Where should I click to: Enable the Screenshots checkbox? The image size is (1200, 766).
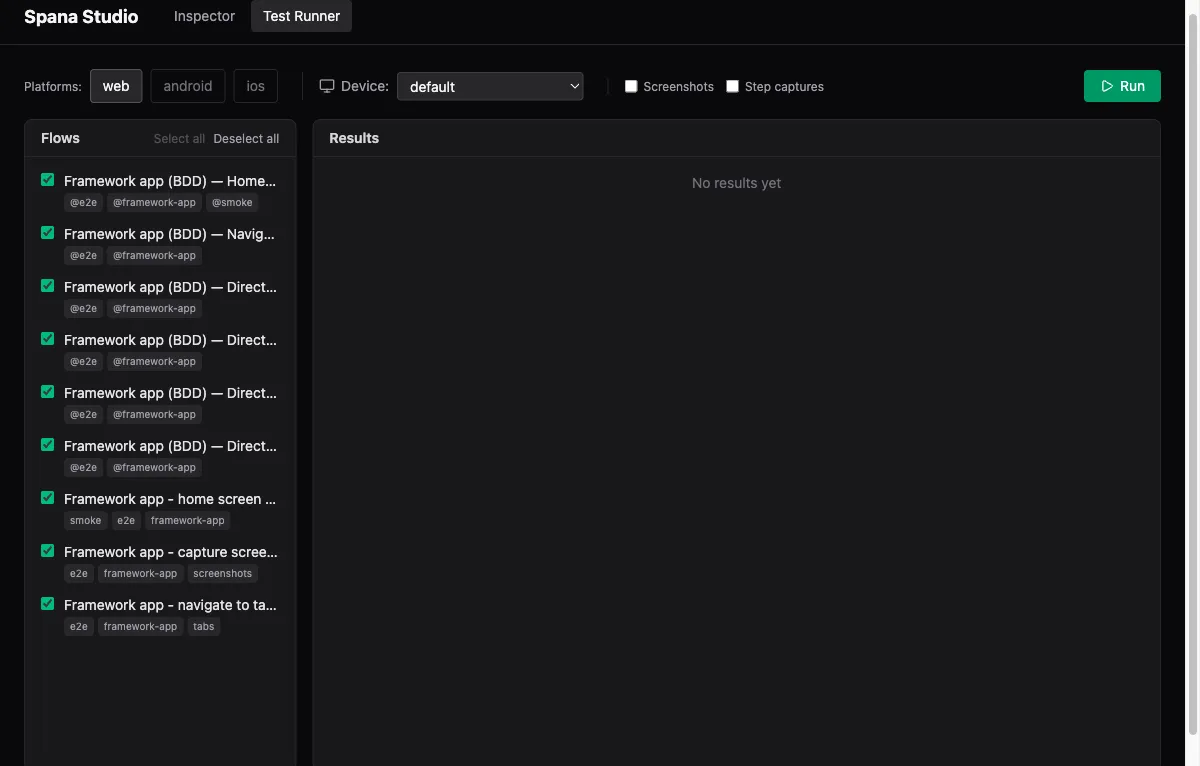[x=631, y=87]
